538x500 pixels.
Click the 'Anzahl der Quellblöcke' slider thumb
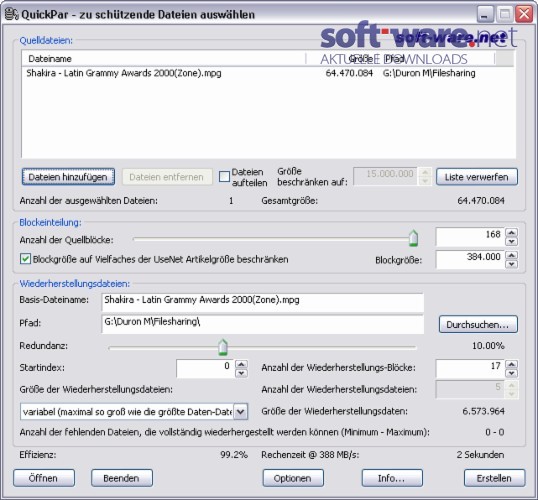[x=413, y=238]
